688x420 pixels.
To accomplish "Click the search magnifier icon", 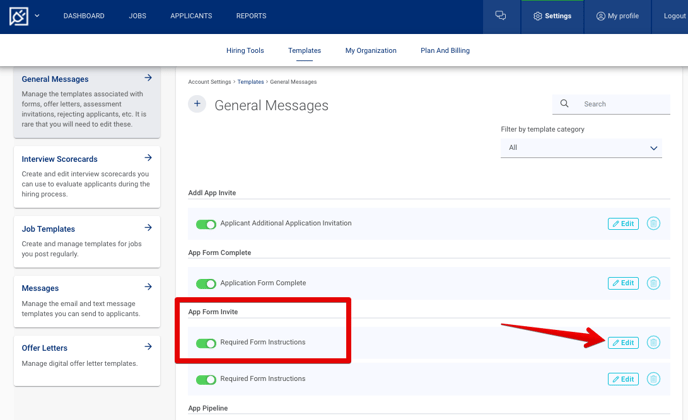I will click(x=564, y=104).
